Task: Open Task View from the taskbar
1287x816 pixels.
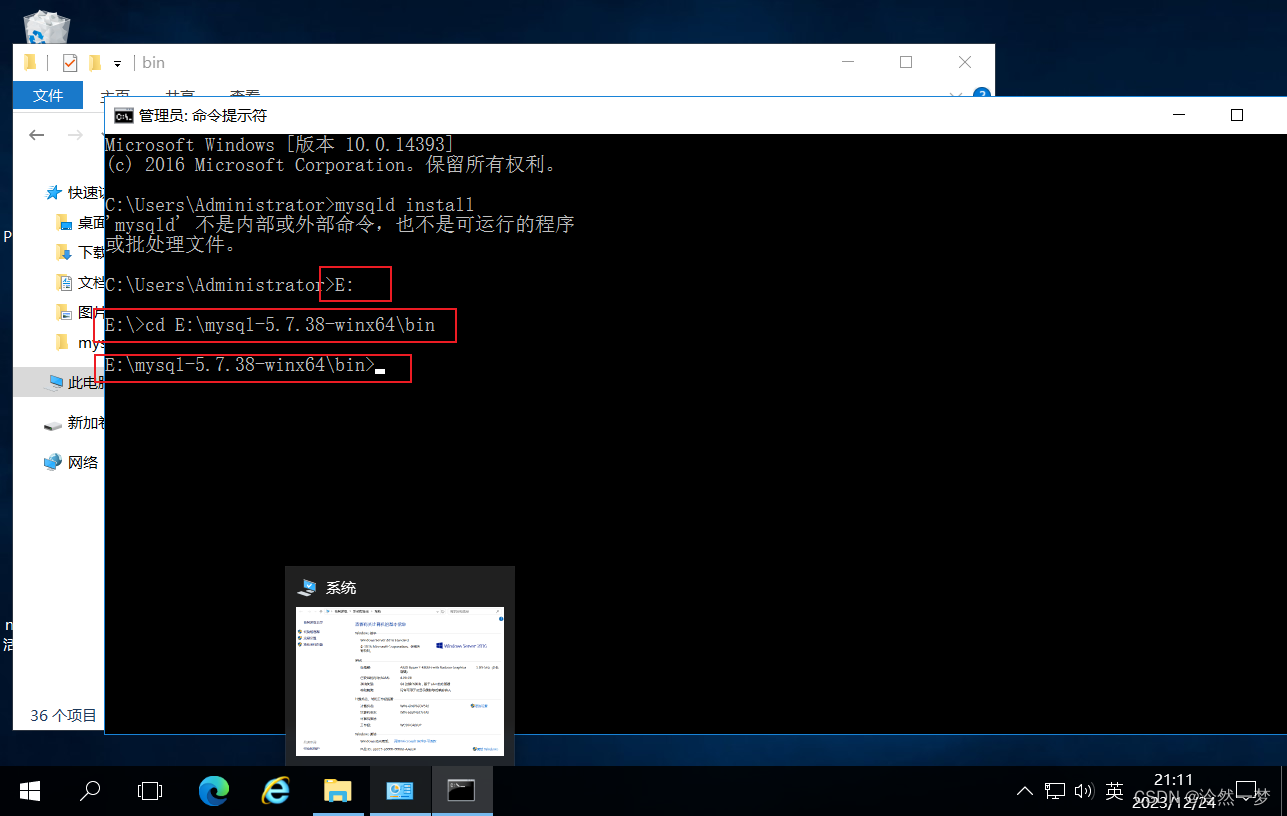Action: pos(149,791)
